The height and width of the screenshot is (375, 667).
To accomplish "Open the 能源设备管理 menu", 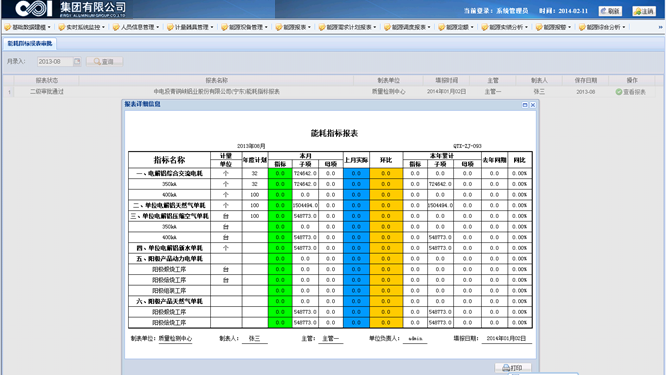I will point(245,27).
